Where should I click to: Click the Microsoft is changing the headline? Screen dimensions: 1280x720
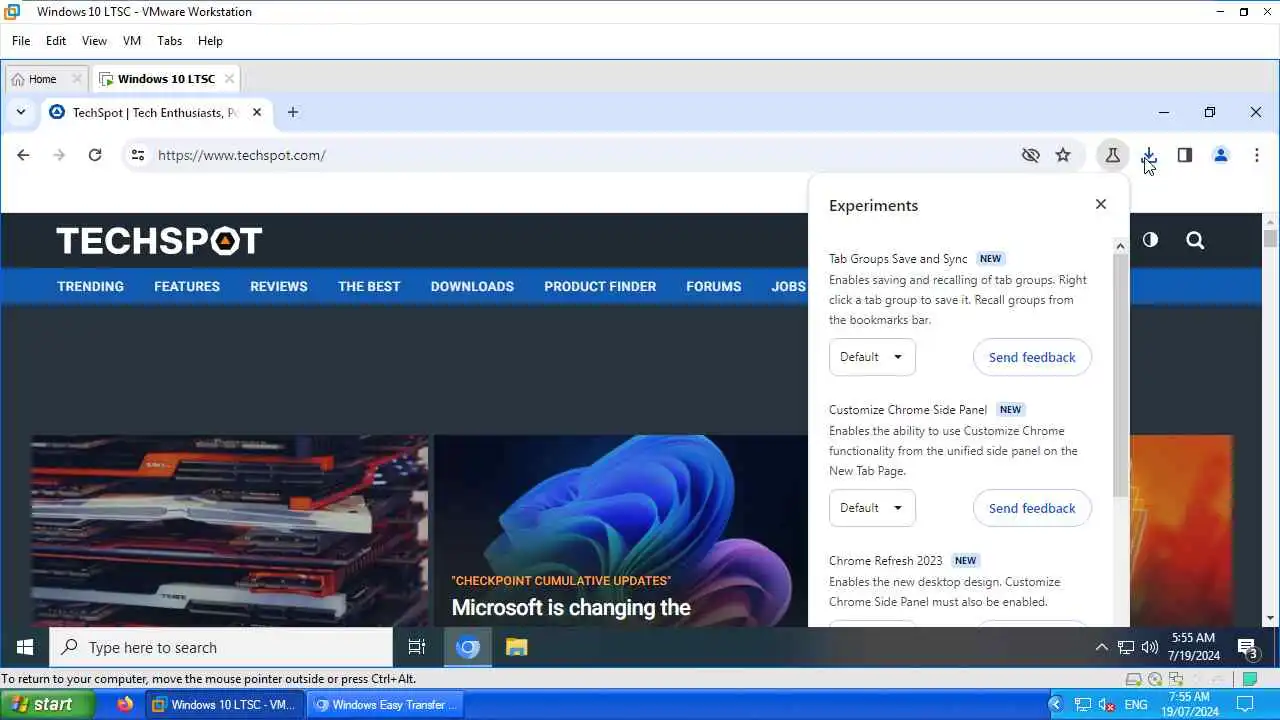[571, 607]
